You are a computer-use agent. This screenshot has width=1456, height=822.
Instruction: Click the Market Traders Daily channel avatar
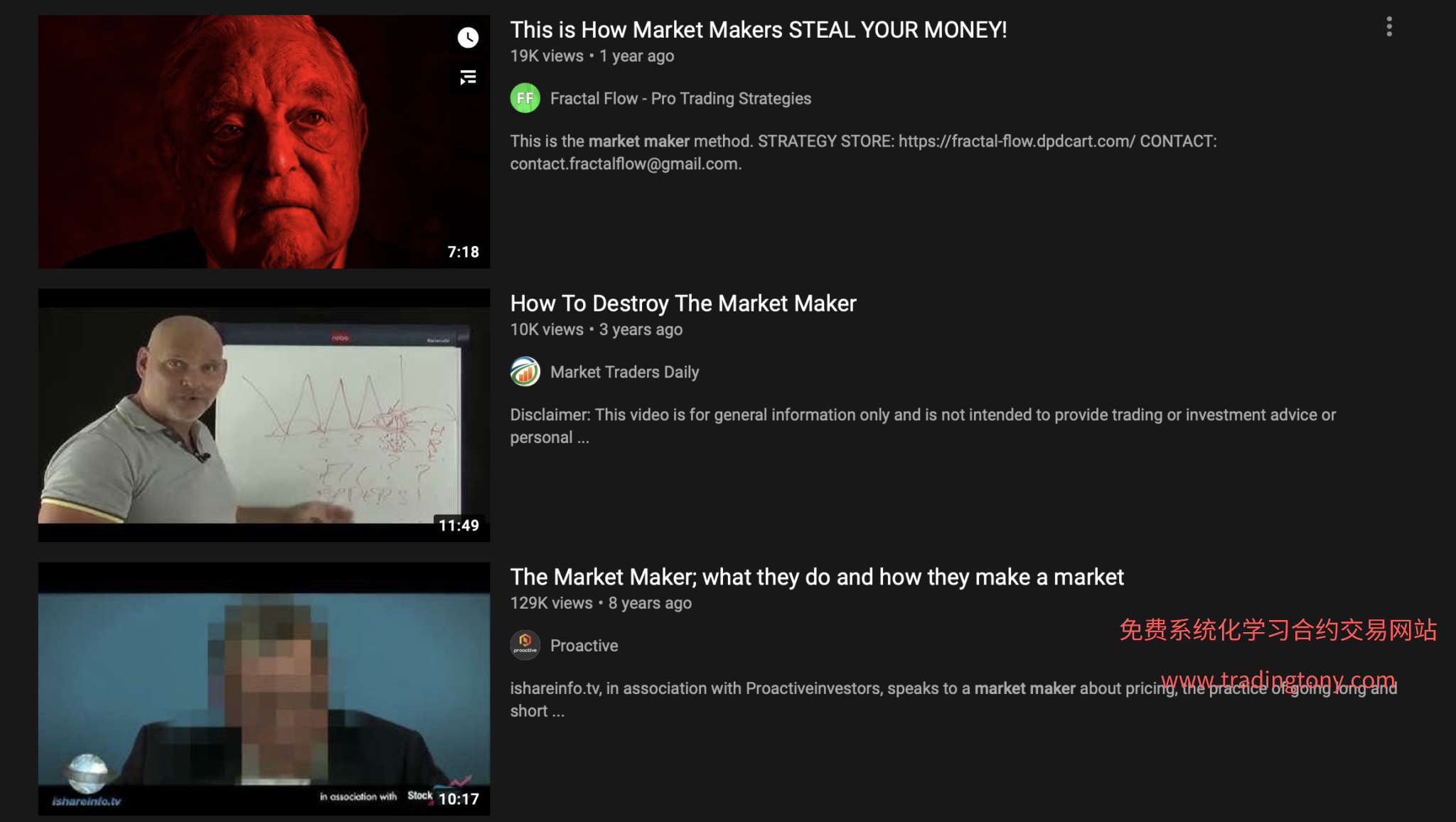coord(525,372)
